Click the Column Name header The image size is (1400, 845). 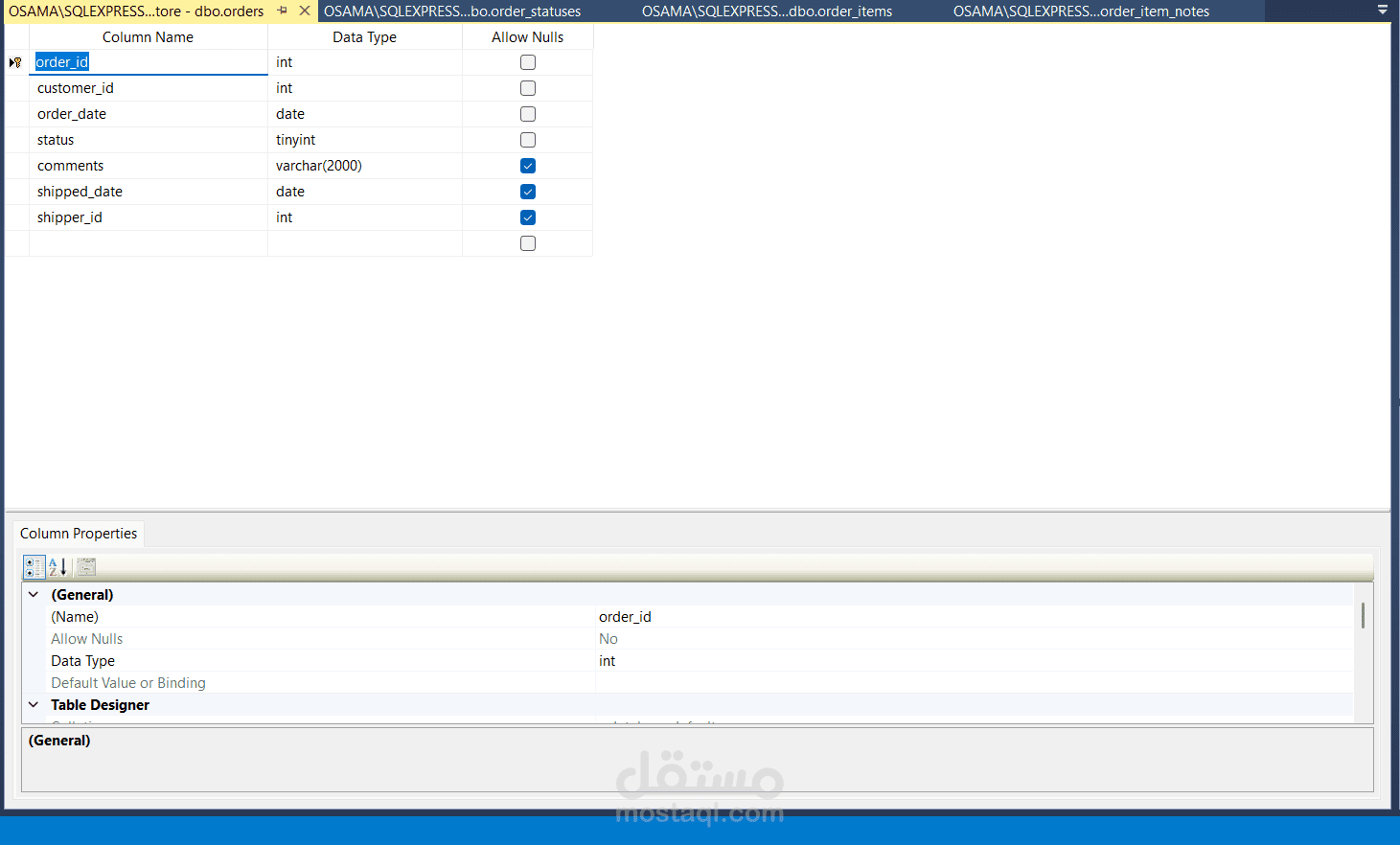coord(149,37)
